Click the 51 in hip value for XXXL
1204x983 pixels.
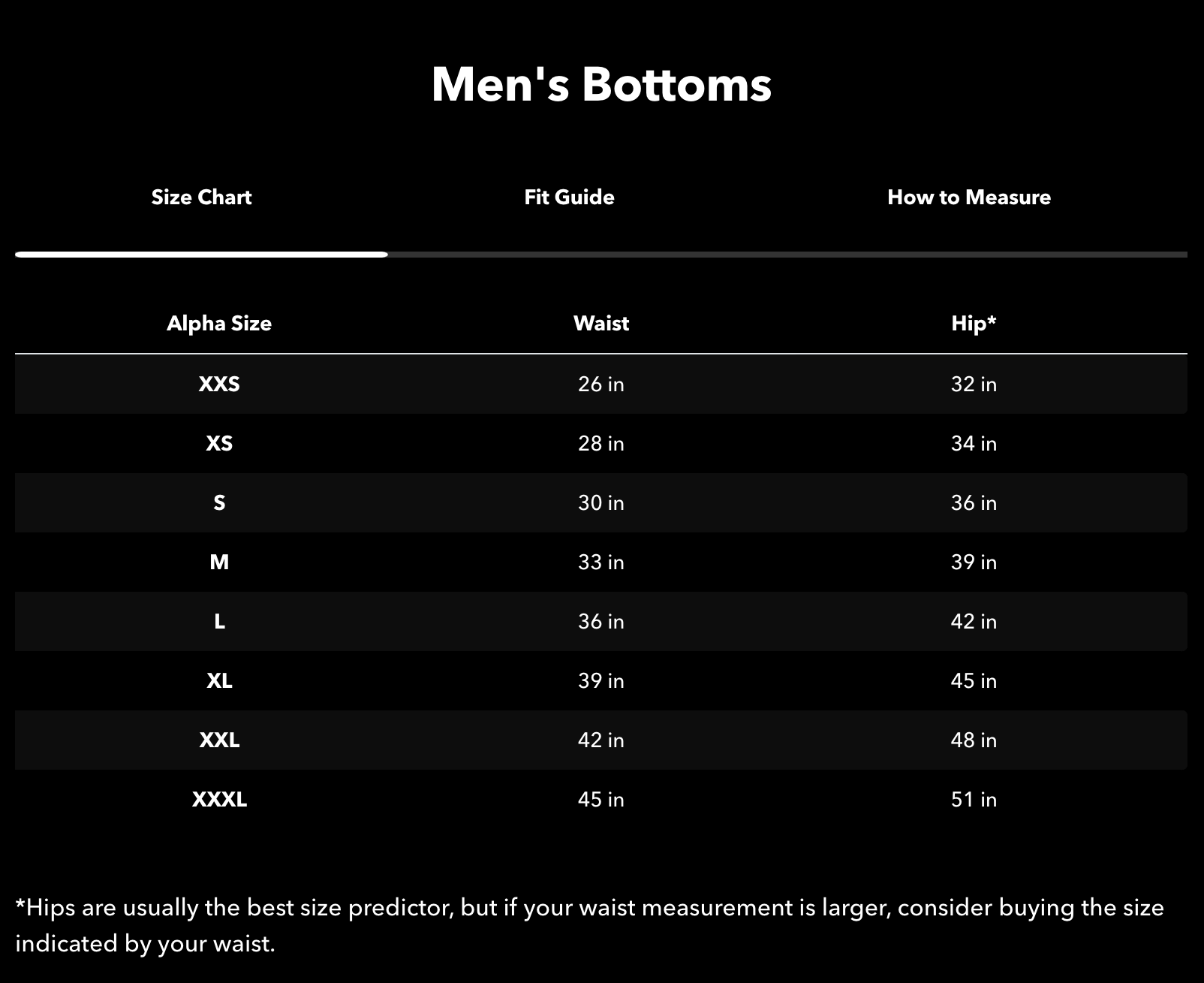click(974, 799)
